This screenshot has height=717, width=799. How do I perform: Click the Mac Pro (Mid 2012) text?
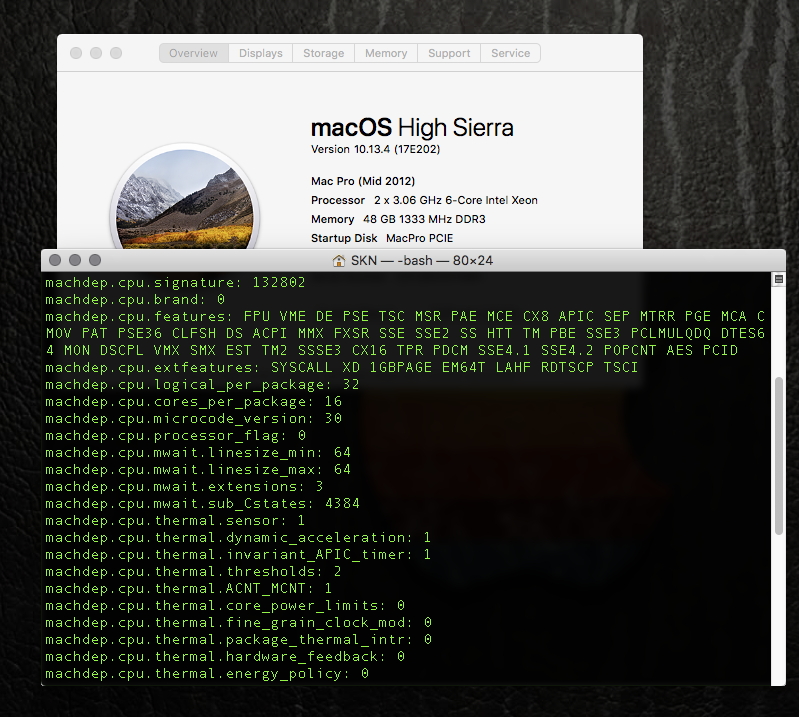pos(363,181)
